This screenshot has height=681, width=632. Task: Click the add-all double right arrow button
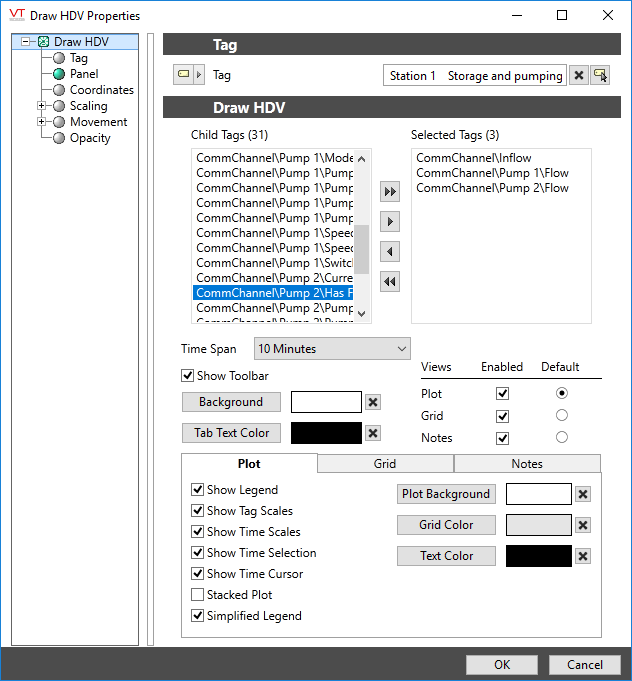[390, 191]
